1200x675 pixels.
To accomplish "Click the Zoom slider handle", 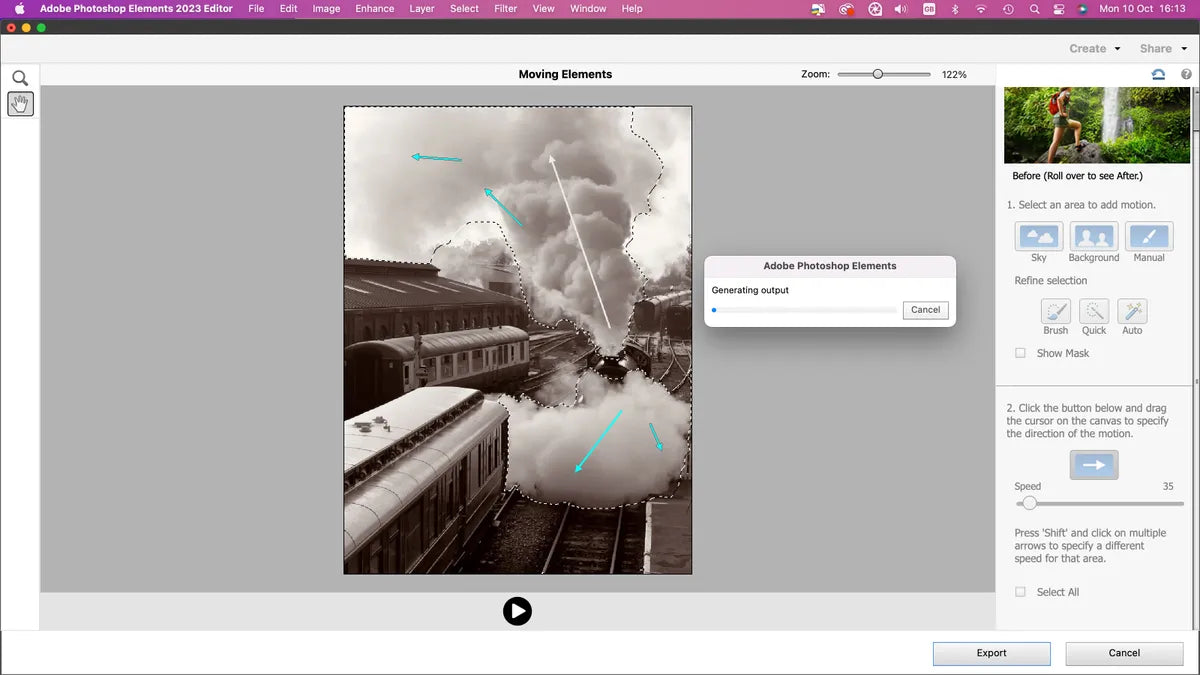I will [877, 74].
